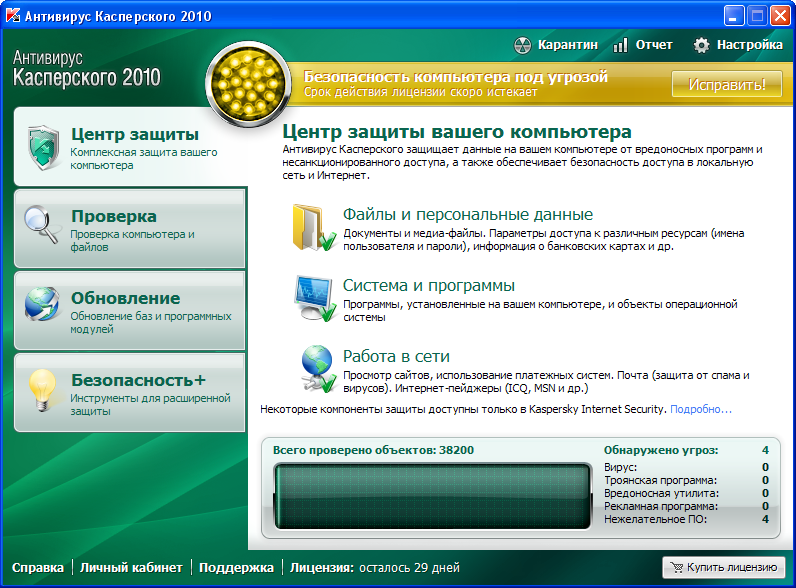Click the Kaspersky logo in title bar

[12, 16]
